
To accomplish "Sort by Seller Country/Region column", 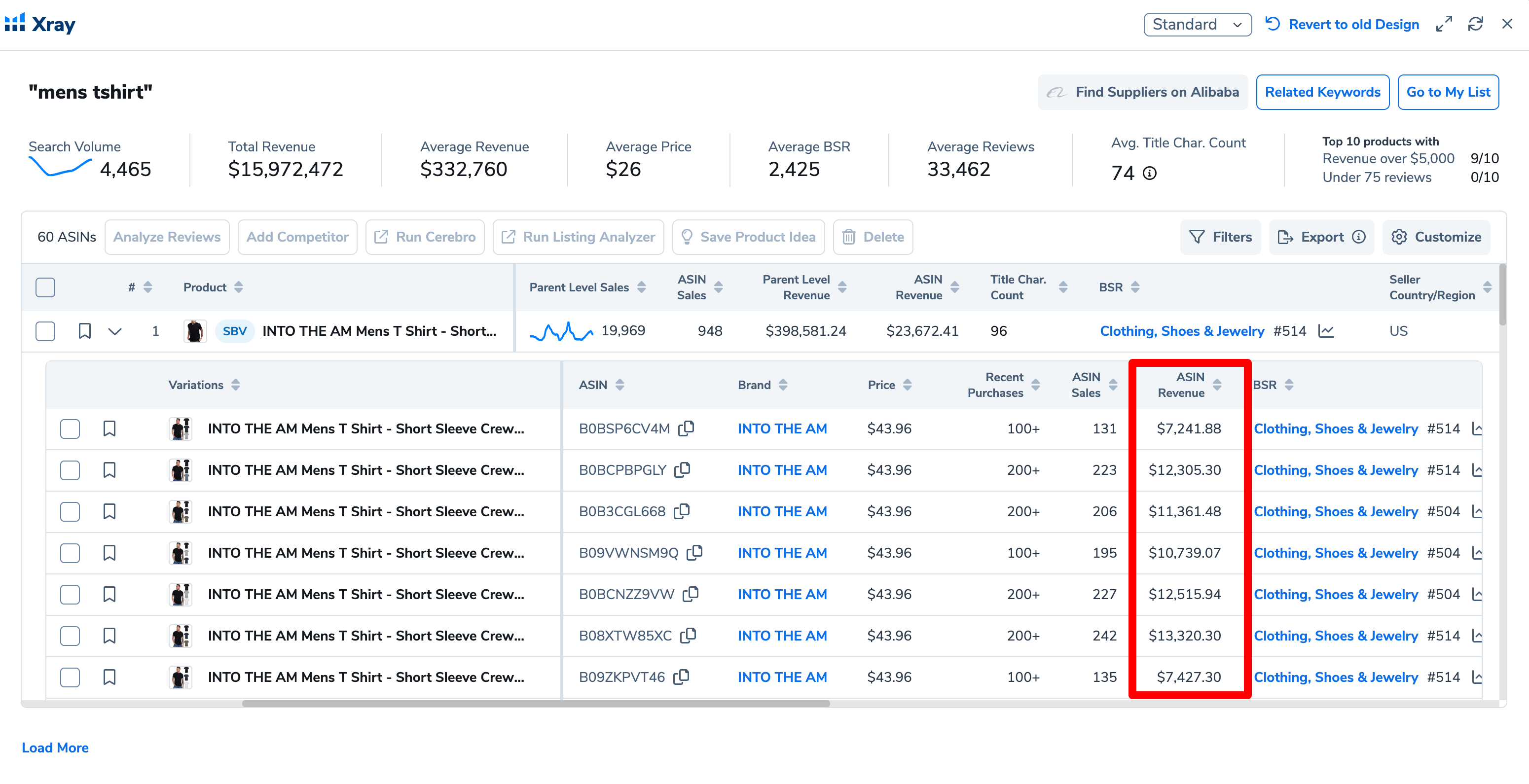I will 1488,287.
